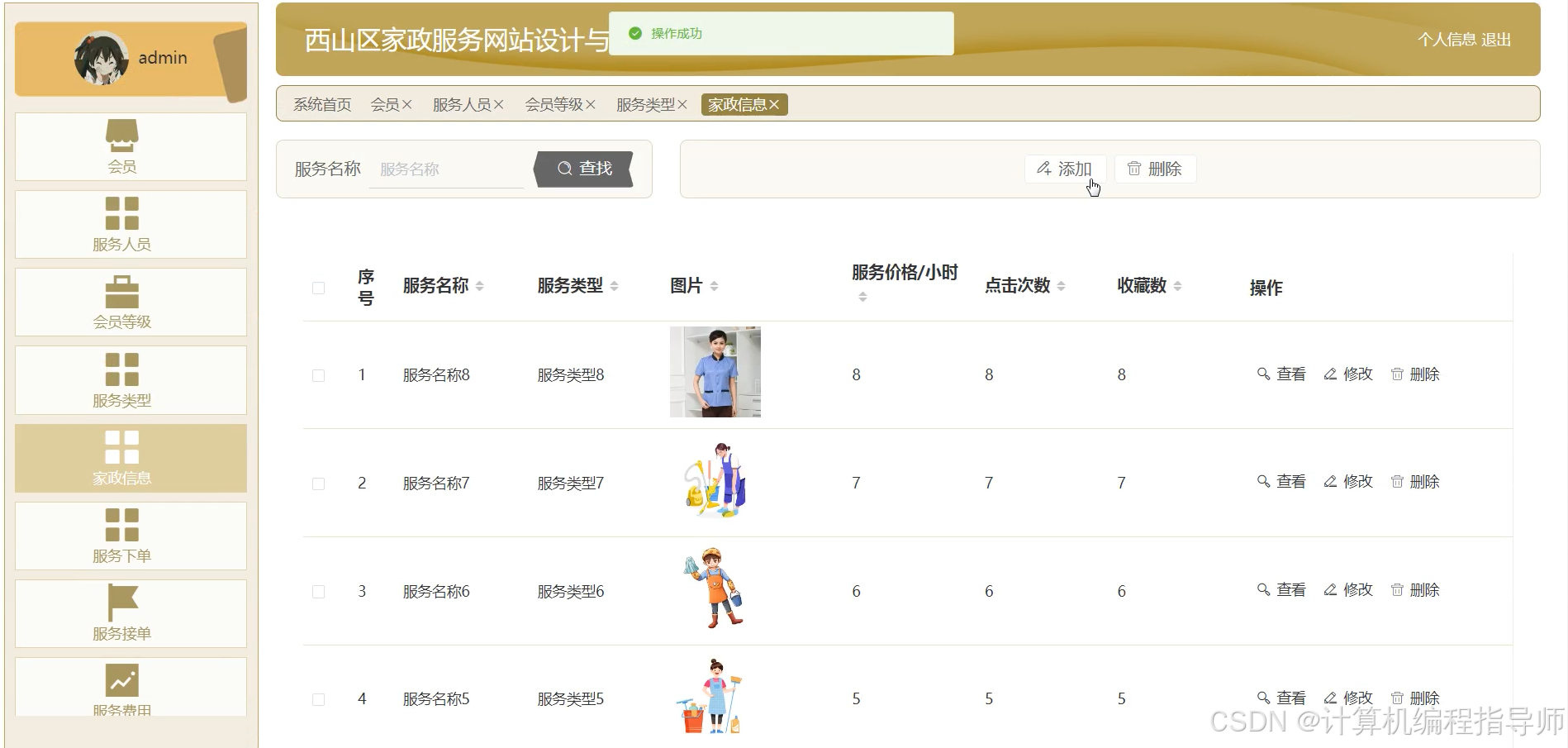The image size is (1568, 748).
Task: Close the 会员 tab with its X
Action: (x=406, y=105)
